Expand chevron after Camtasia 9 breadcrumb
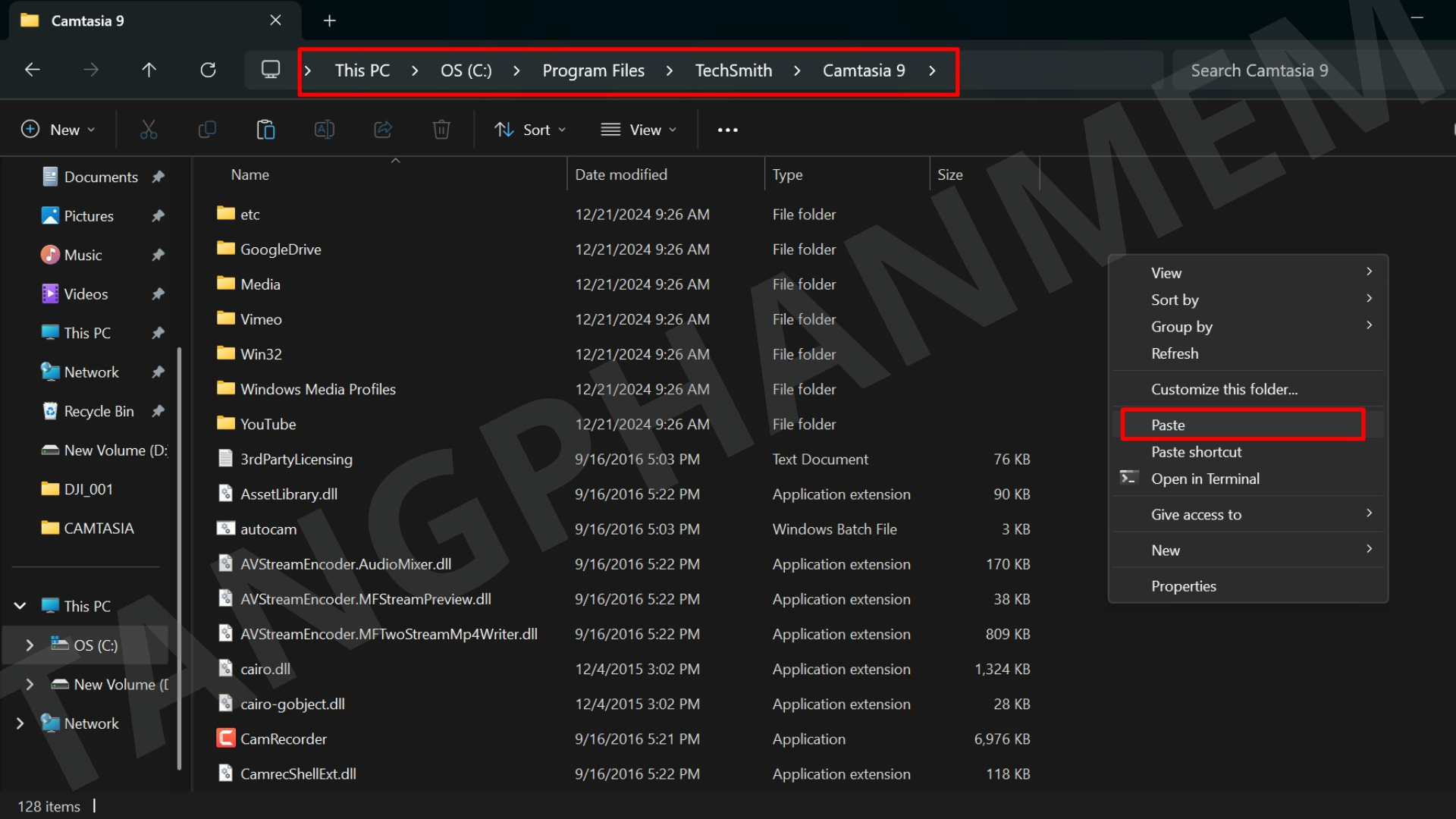Viewport: 1456px width, 819px height. [x=932, y=71]
